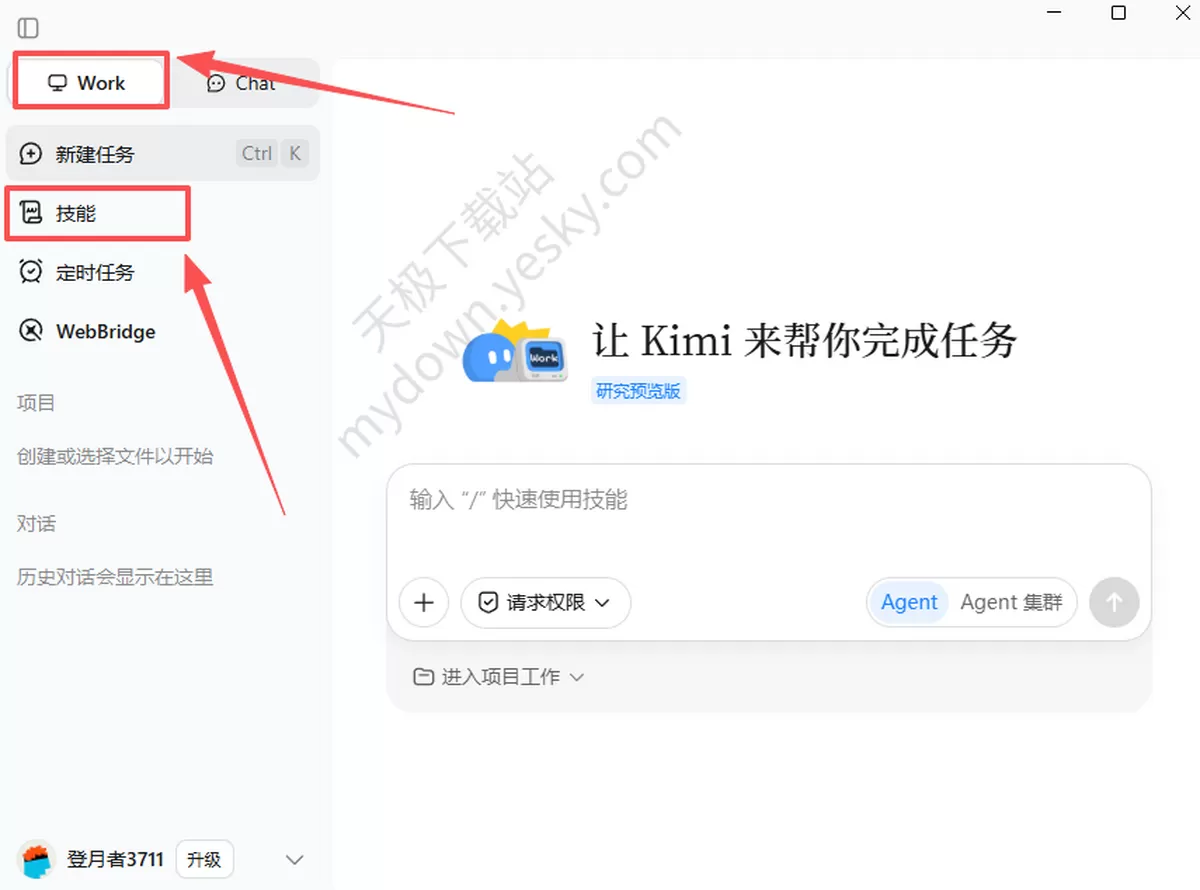1200x890 pixels.
Task: Click the send arrow button
Action: click(x=1114, y=602)
